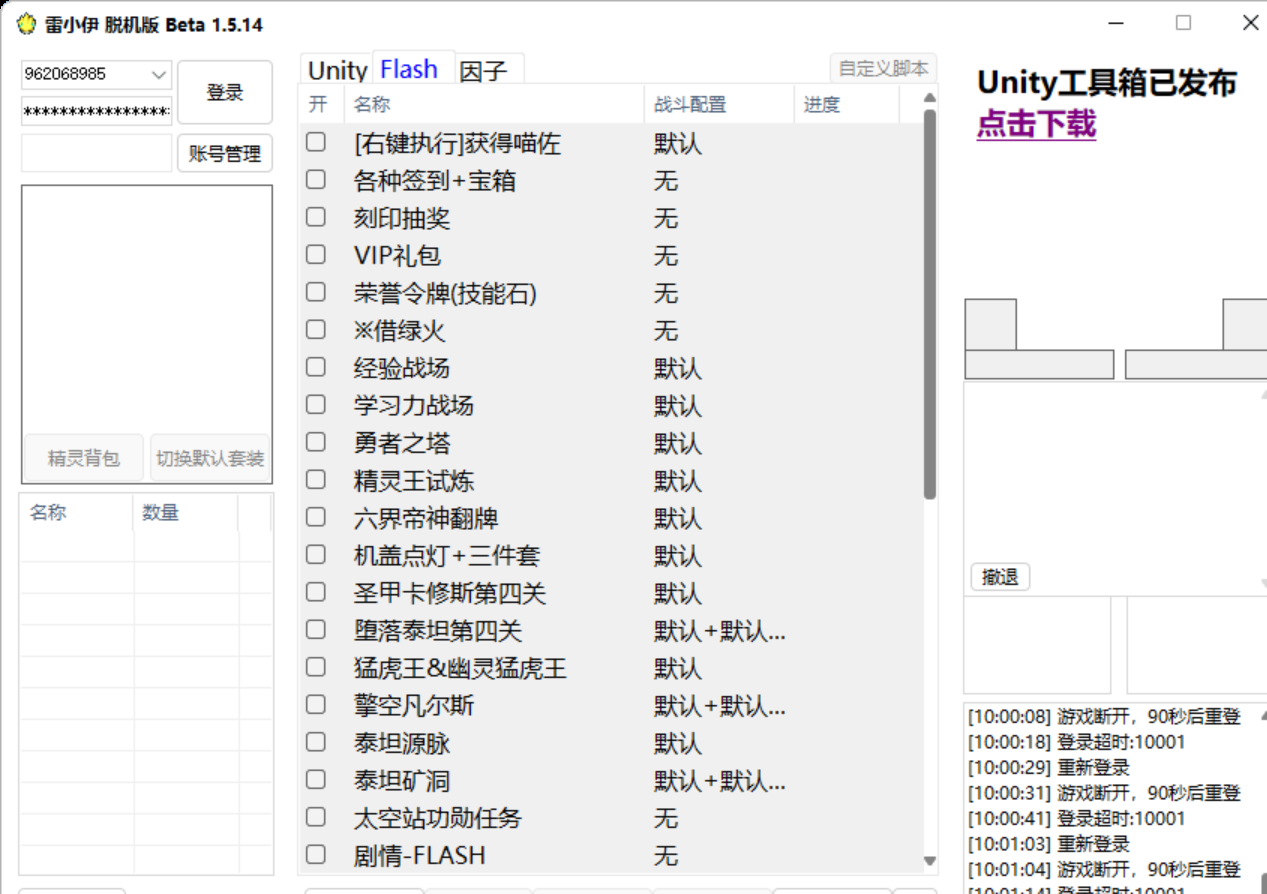The height and width of the screenshot is (894, 1267).
Task: Click the task list scrollbar thumb
Action: point(929,304)
